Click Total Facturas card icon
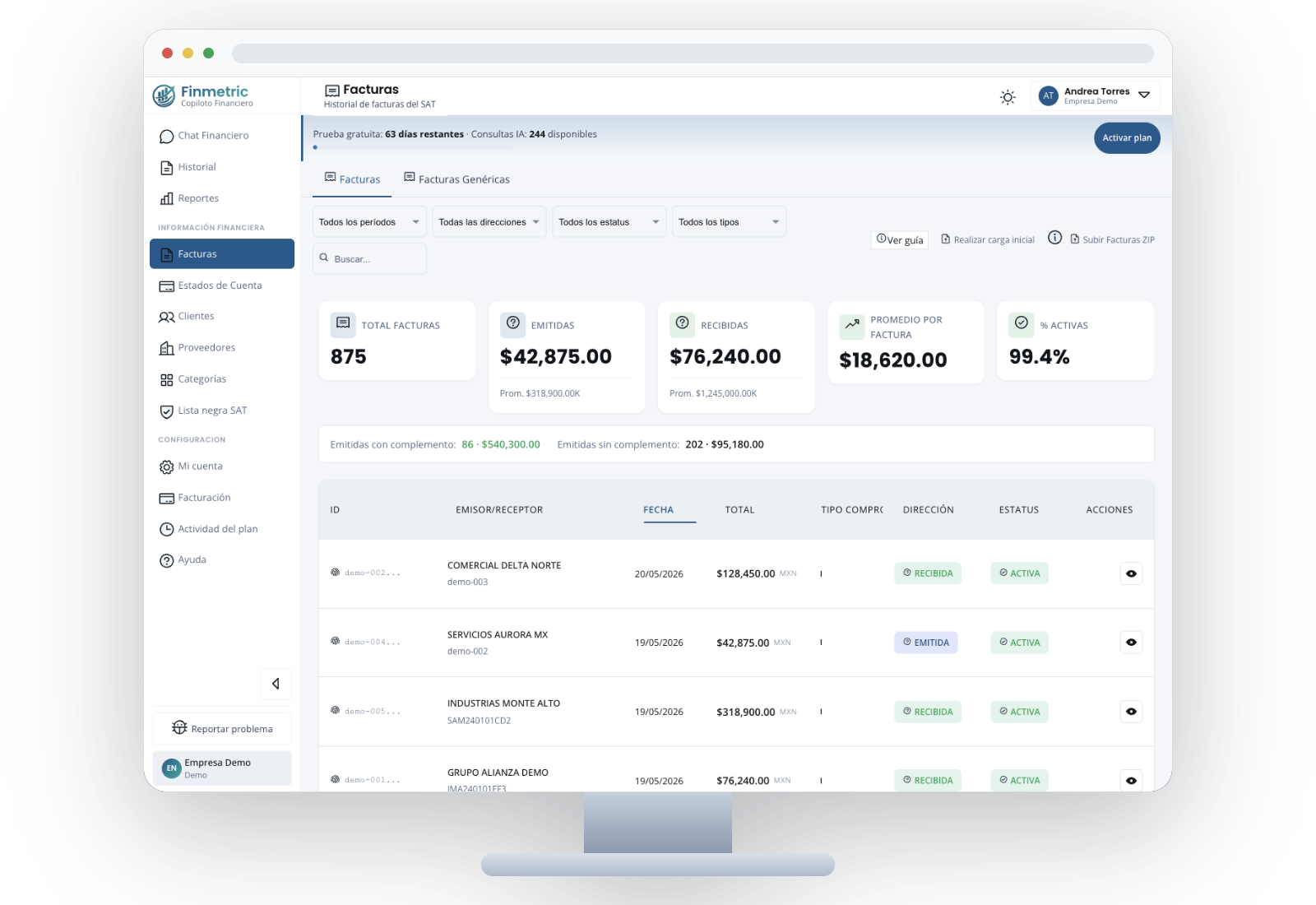Screen dimensions: 1316x905 click(343, 324)
